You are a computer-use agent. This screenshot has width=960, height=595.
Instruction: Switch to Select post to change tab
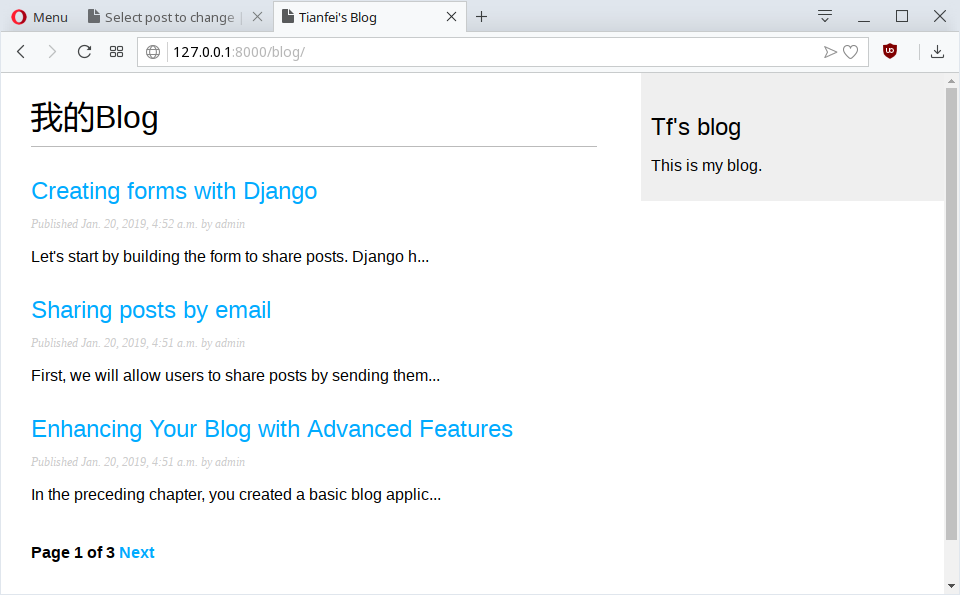(x=165, y=17)
